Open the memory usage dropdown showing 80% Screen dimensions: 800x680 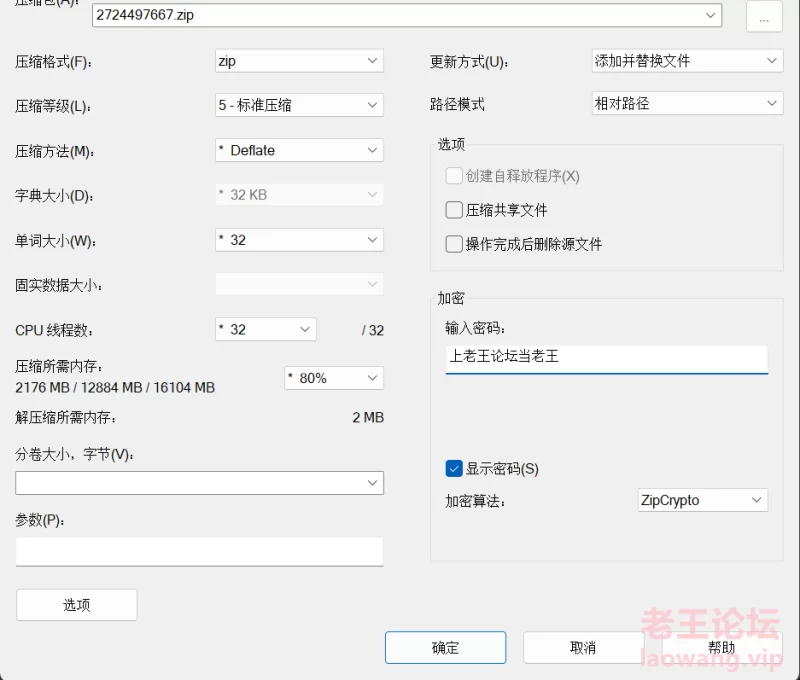point(334,378)
